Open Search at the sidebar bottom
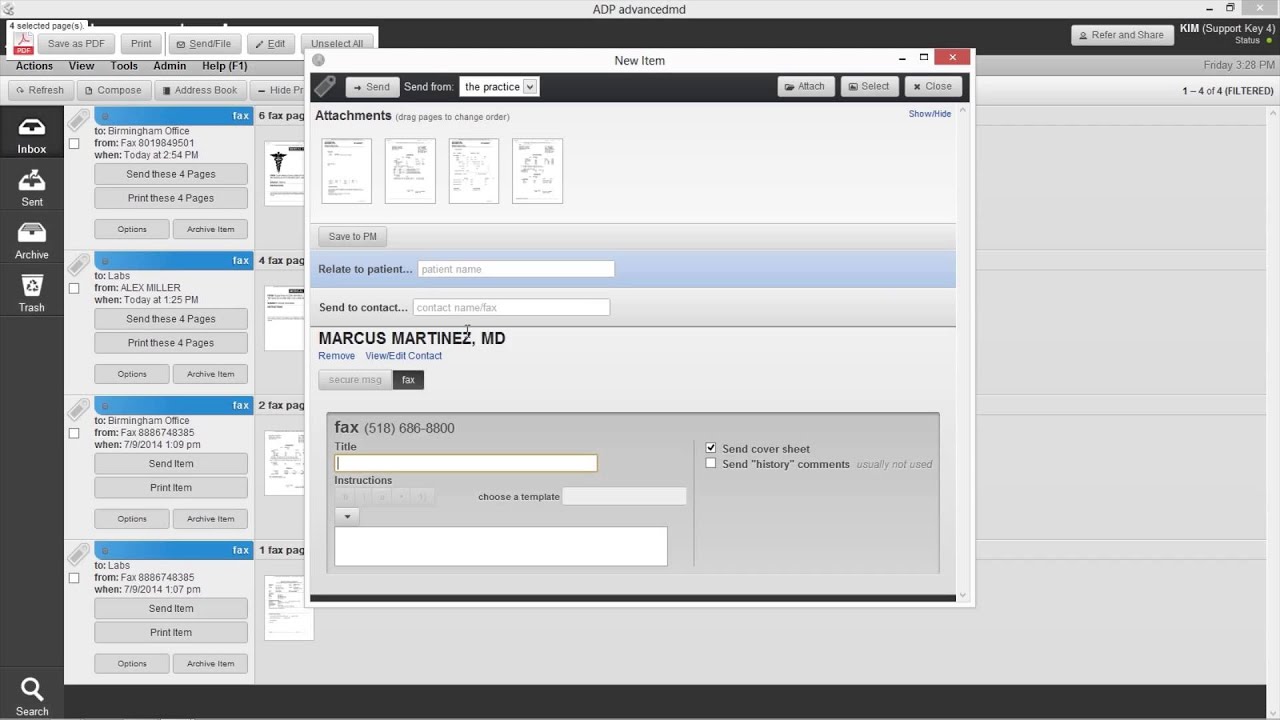The width and height of the screenshot is (1280, 720). click(31, 697)
